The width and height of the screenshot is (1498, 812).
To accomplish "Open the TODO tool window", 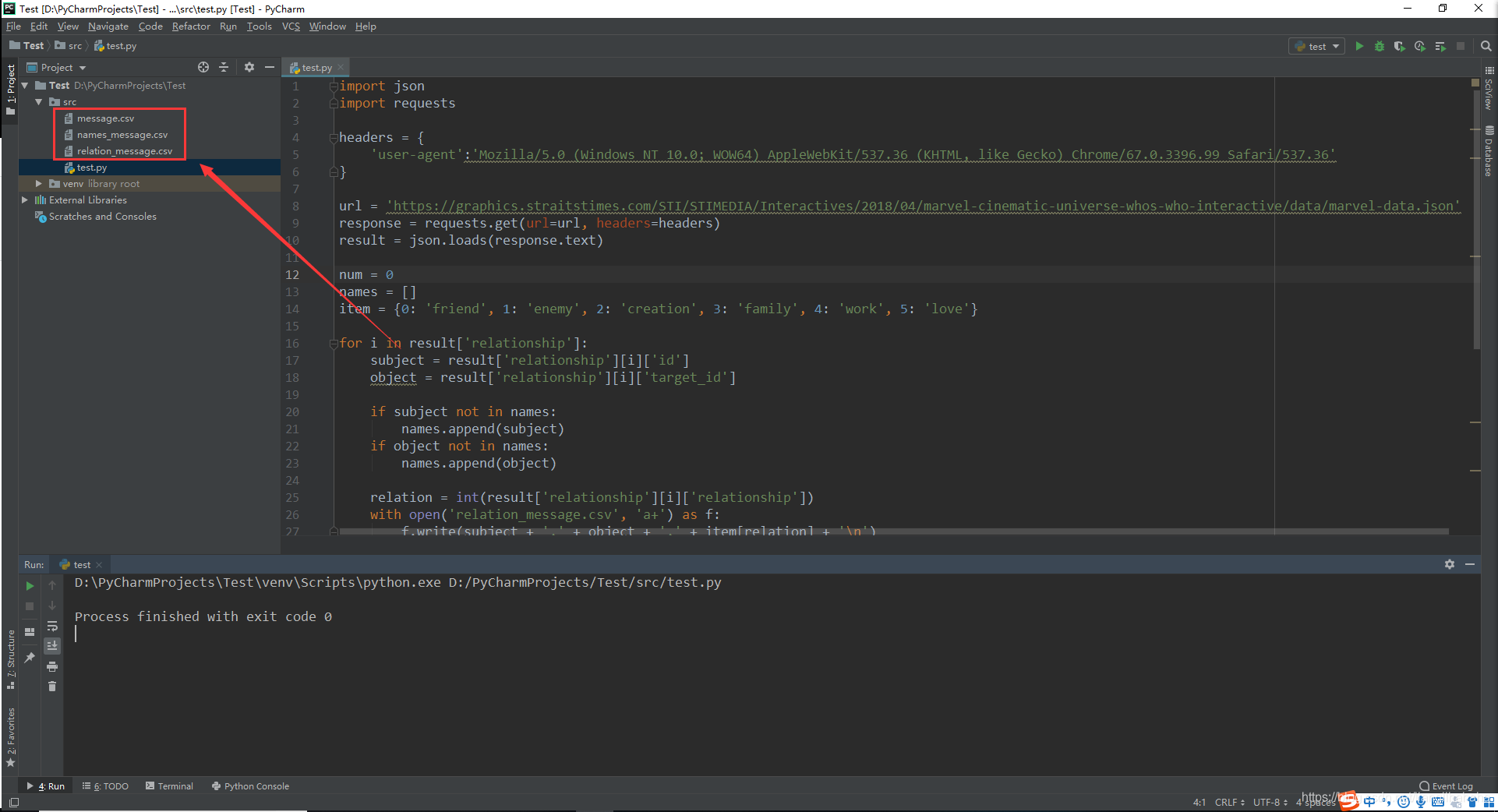I will 105,786.
